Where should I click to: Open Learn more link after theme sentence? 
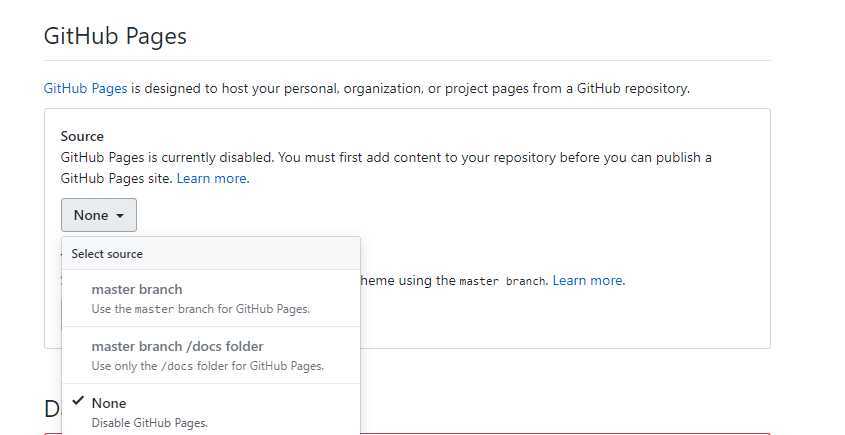pyautogui.click(x=588, y=280)
